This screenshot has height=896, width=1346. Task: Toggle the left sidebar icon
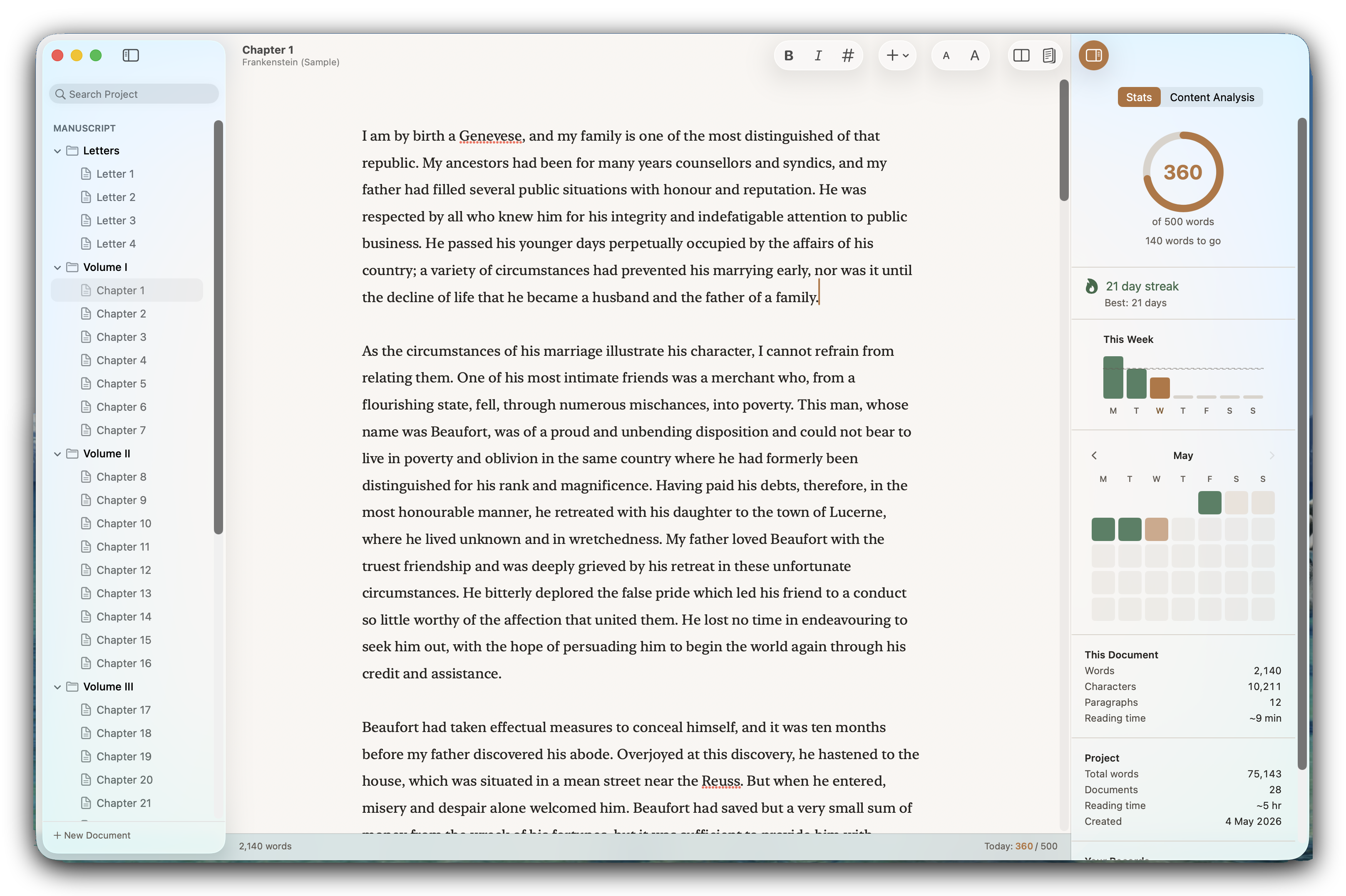point(131,55)
